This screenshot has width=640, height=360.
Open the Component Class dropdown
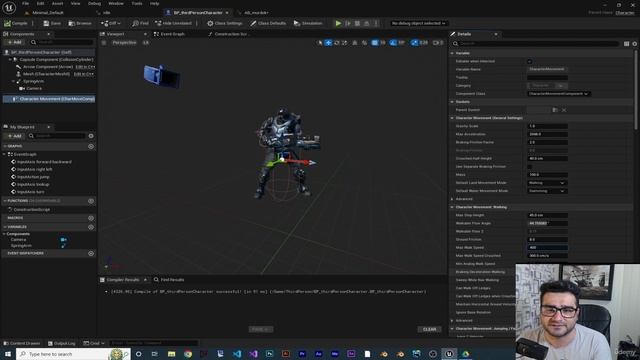click(558, 93)
